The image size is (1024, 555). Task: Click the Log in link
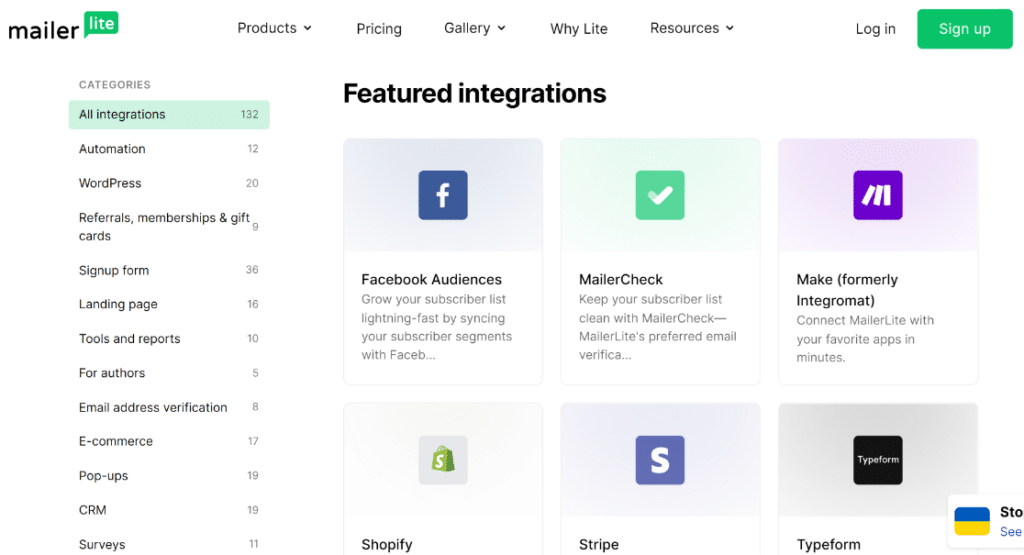(x=876, y=29)
